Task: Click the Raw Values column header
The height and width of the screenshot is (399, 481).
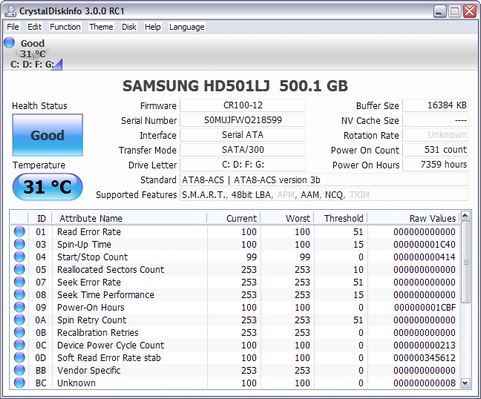Action: coord(413,218)
